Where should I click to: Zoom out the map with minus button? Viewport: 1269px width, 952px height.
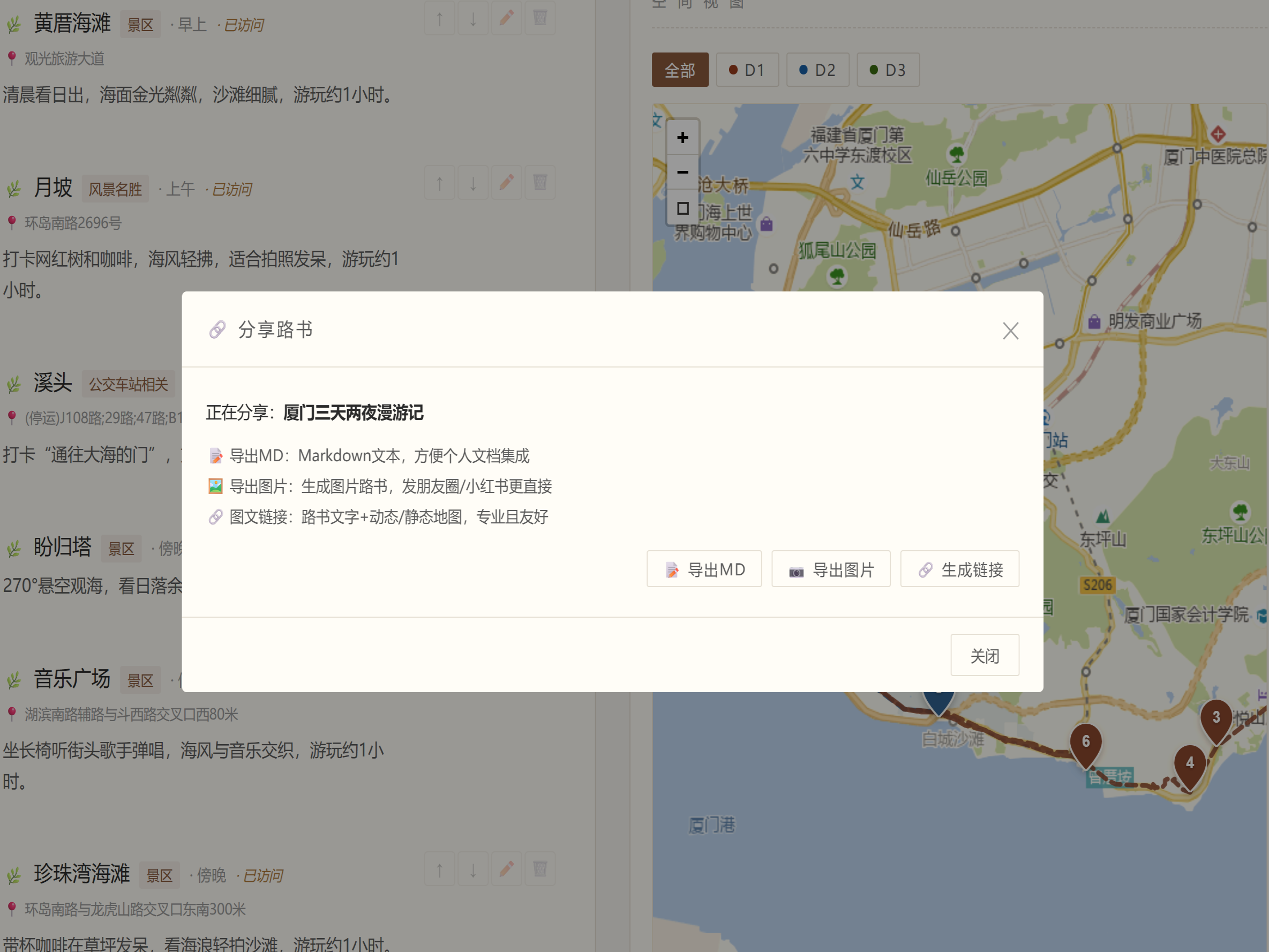[682, 172]
